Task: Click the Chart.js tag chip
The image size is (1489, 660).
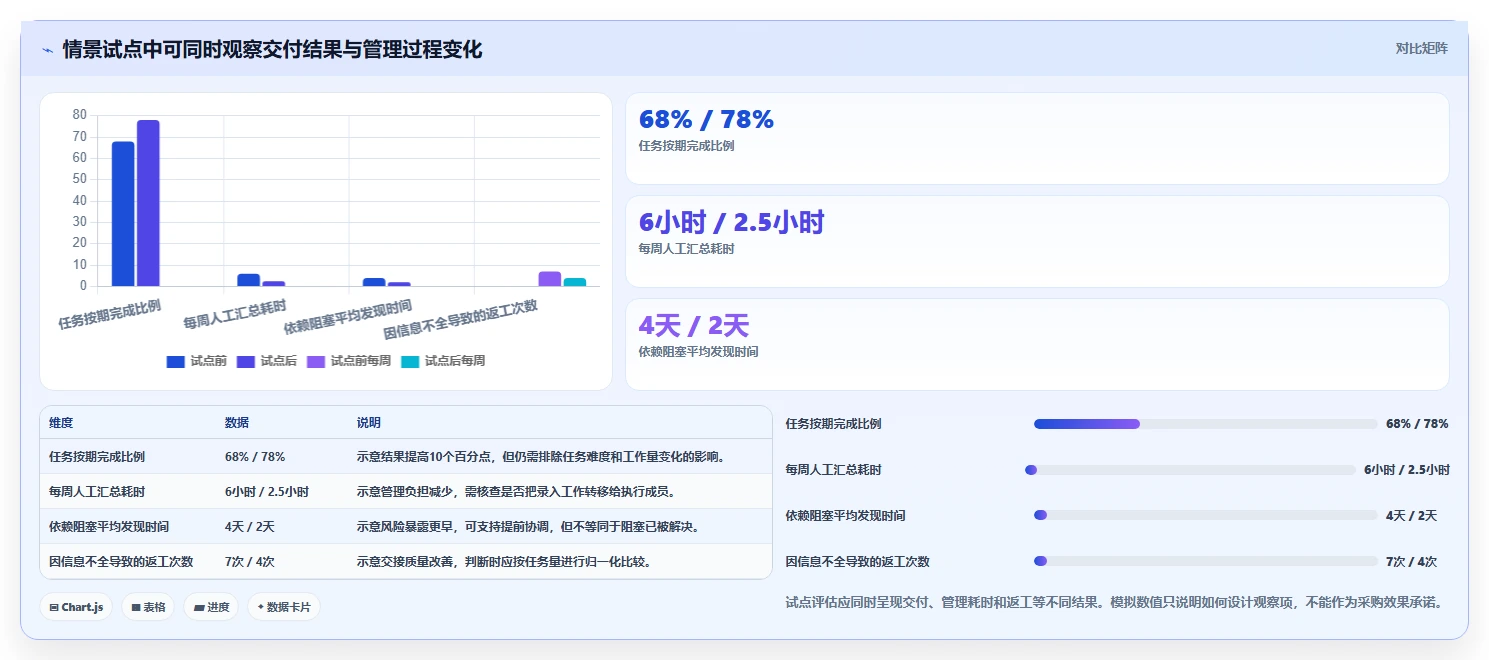Action: [76, 607]
